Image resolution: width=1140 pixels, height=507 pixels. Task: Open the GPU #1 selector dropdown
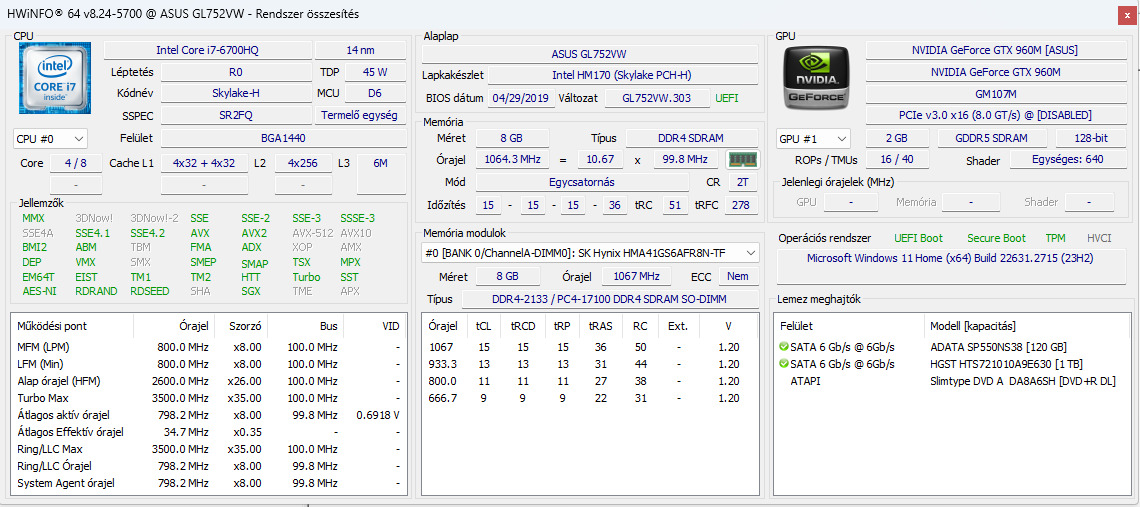click(814, 138)
